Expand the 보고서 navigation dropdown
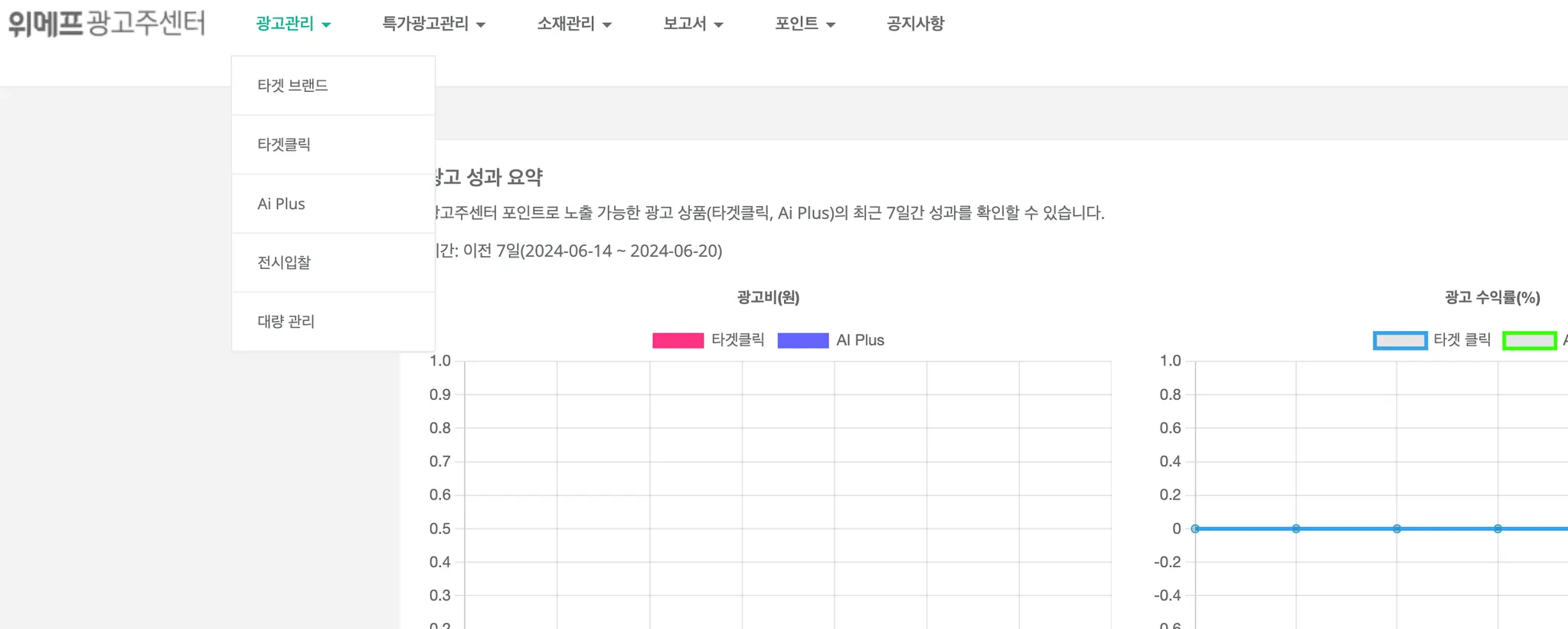This screenshot has width=1568, height=629. 692,24
